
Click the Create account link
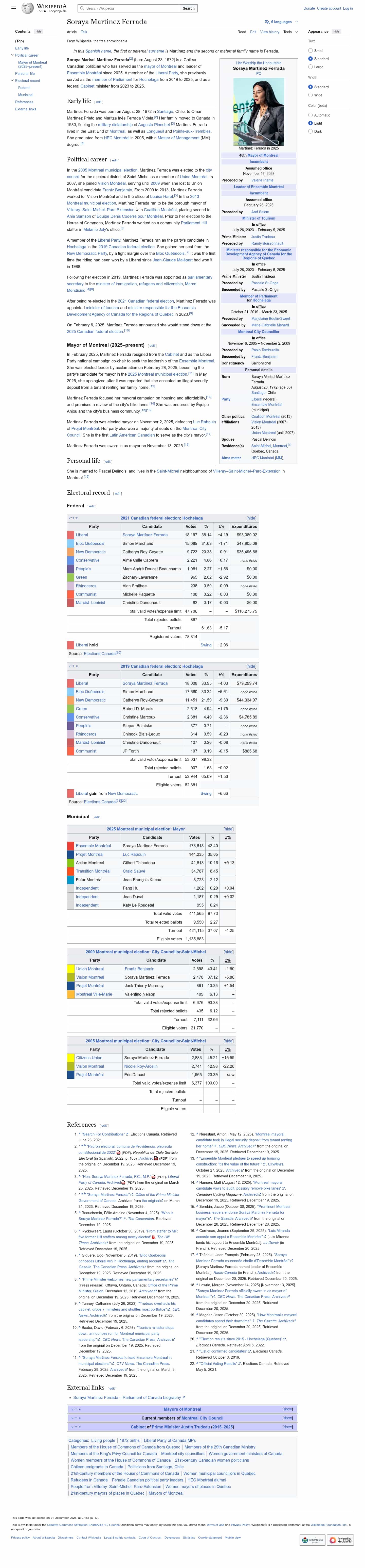(x=329, y=9)
